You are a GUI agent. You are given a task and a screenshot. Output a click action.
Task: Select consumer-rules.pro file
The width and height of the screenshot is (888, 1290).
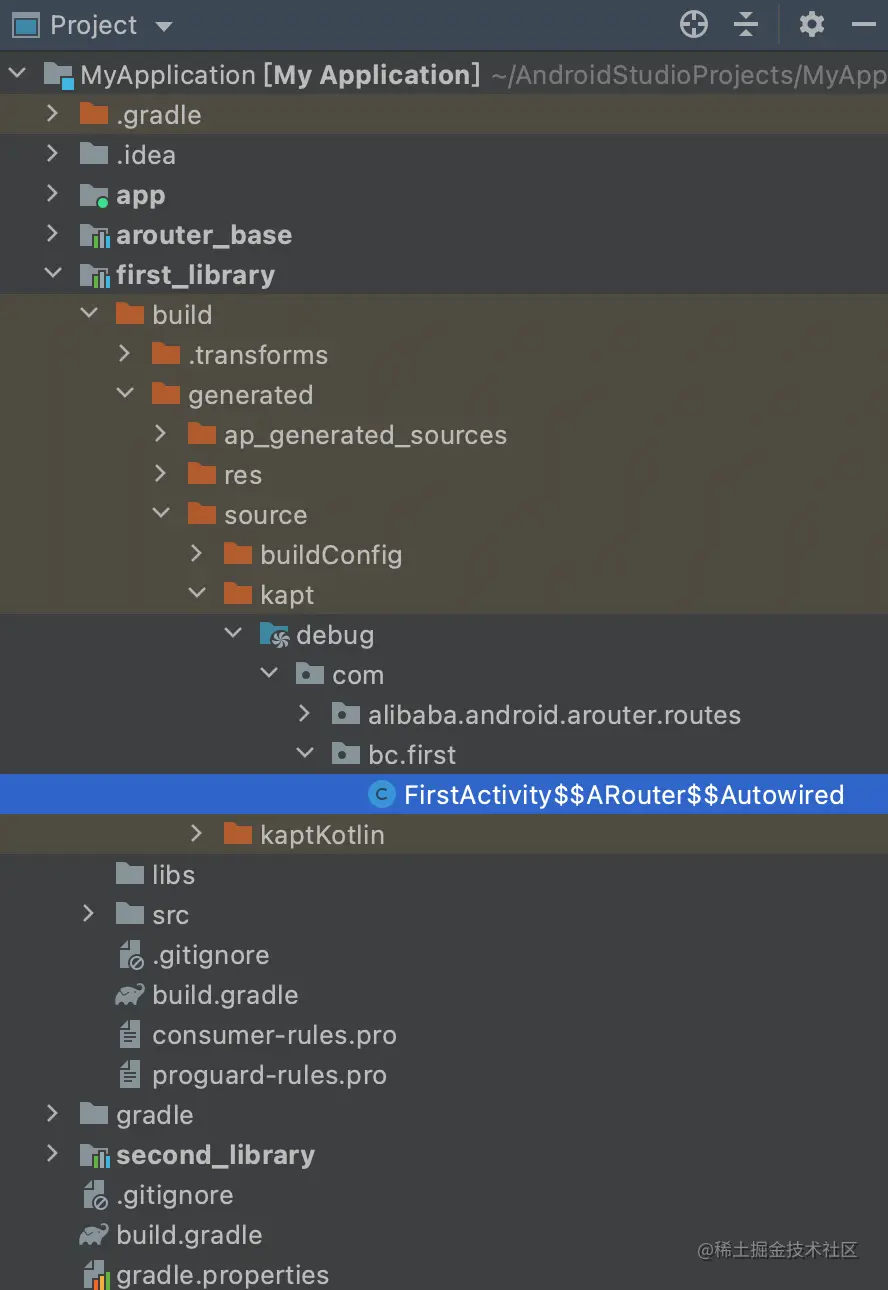point(274,1035)
